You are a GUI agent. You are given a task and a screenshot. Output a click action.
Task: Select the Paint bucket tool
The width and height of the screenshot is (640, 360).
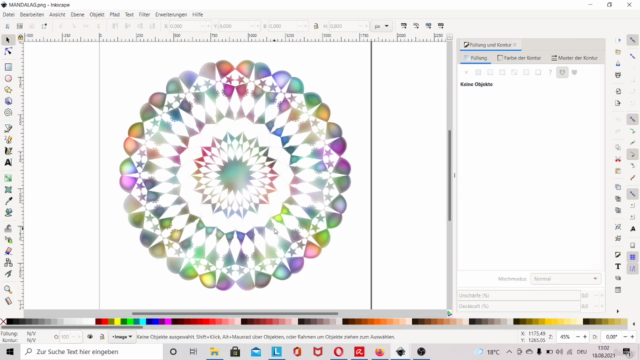pos(8,212)
